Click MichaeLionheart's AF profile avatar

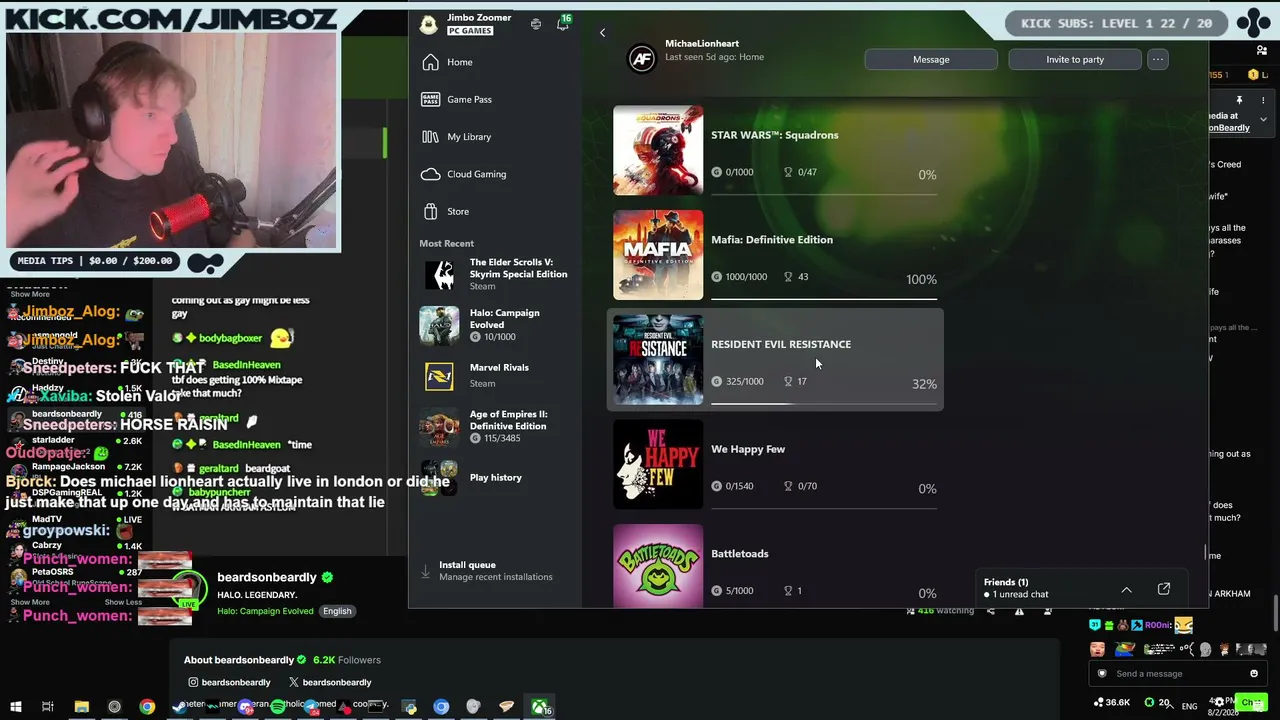(x=641, y=59)
